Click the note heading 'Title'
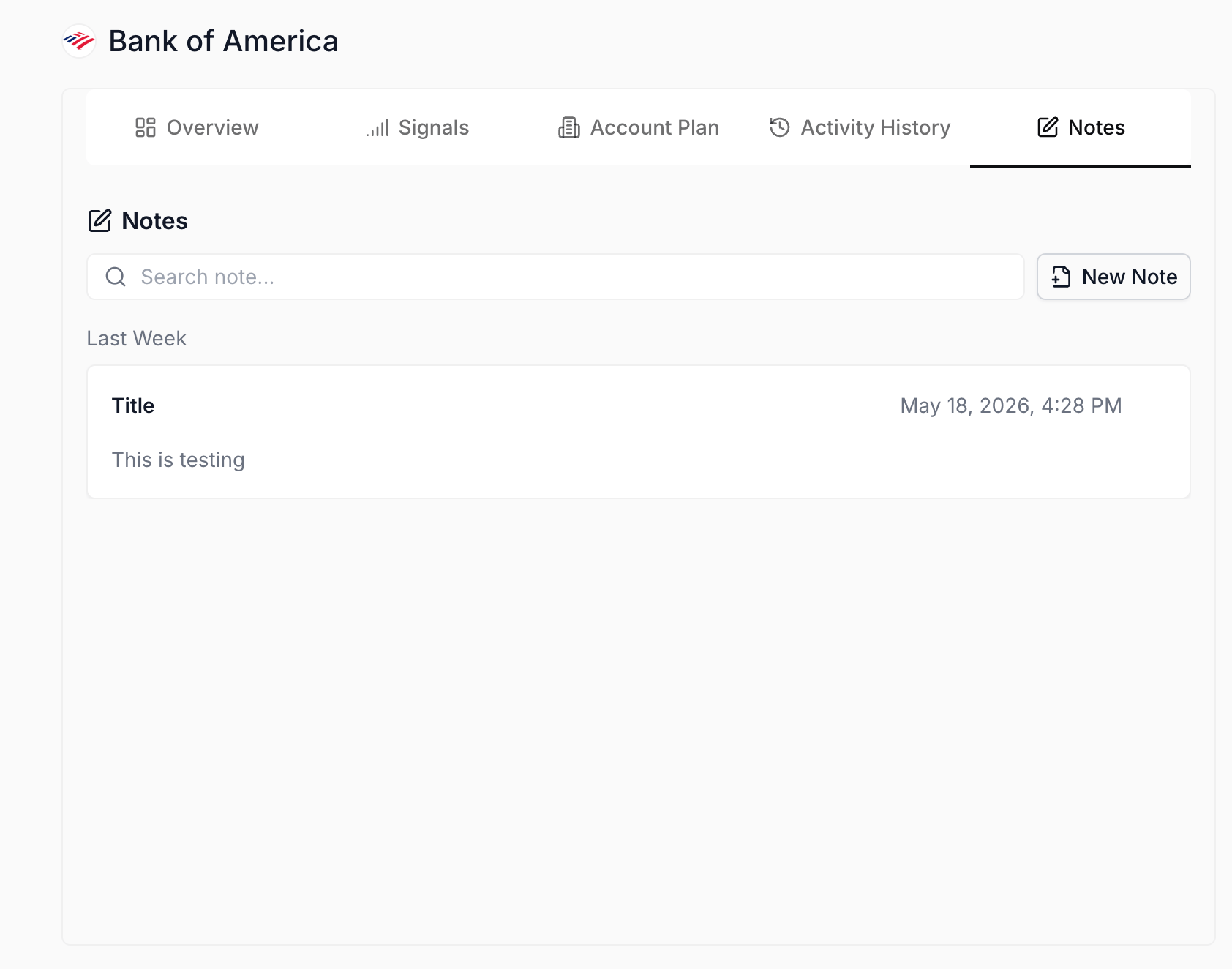 click(x=133, y=405)
